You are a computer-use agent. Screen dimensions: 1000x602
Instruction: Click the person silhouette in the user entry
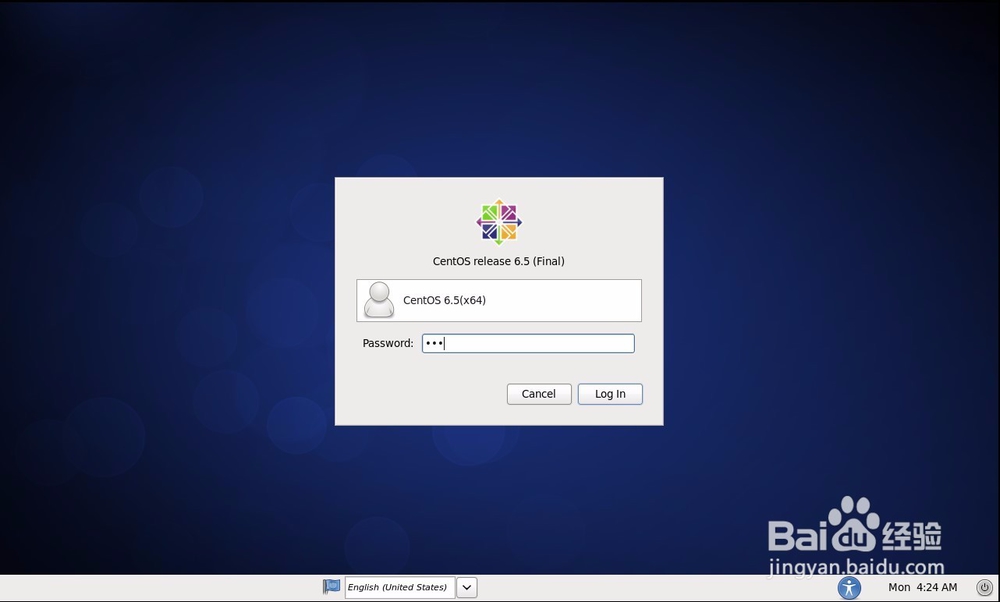pos(379,300)
